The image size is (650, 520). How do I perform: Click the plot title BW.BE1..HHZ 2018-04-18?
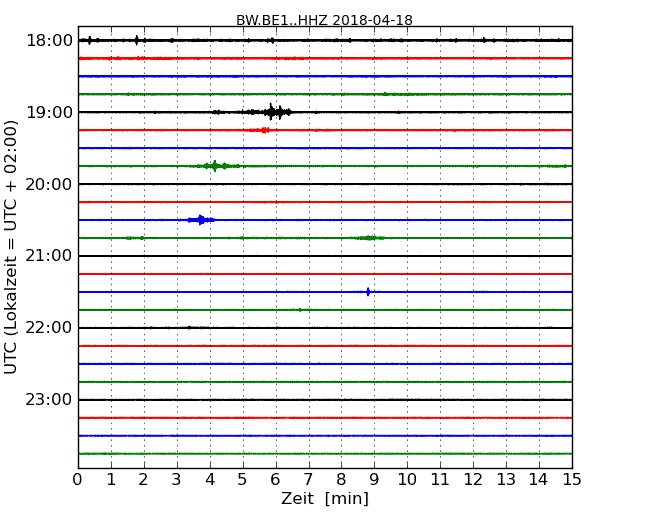click(324, 20)
